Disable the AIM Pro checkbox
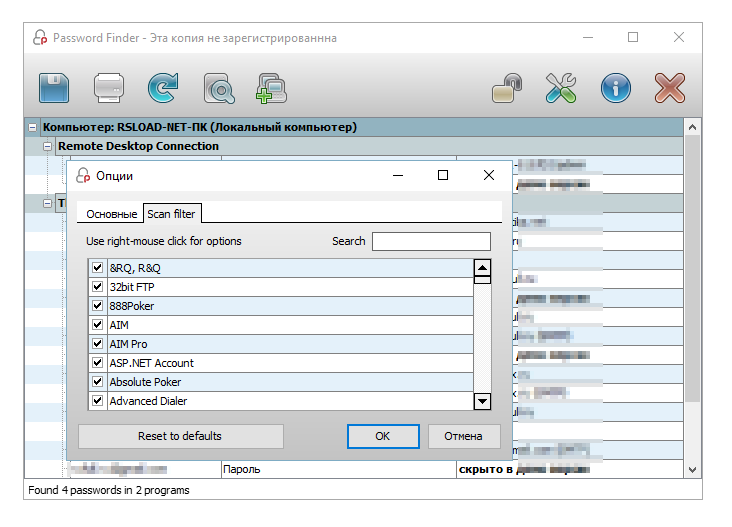 (x=97, y=344)
